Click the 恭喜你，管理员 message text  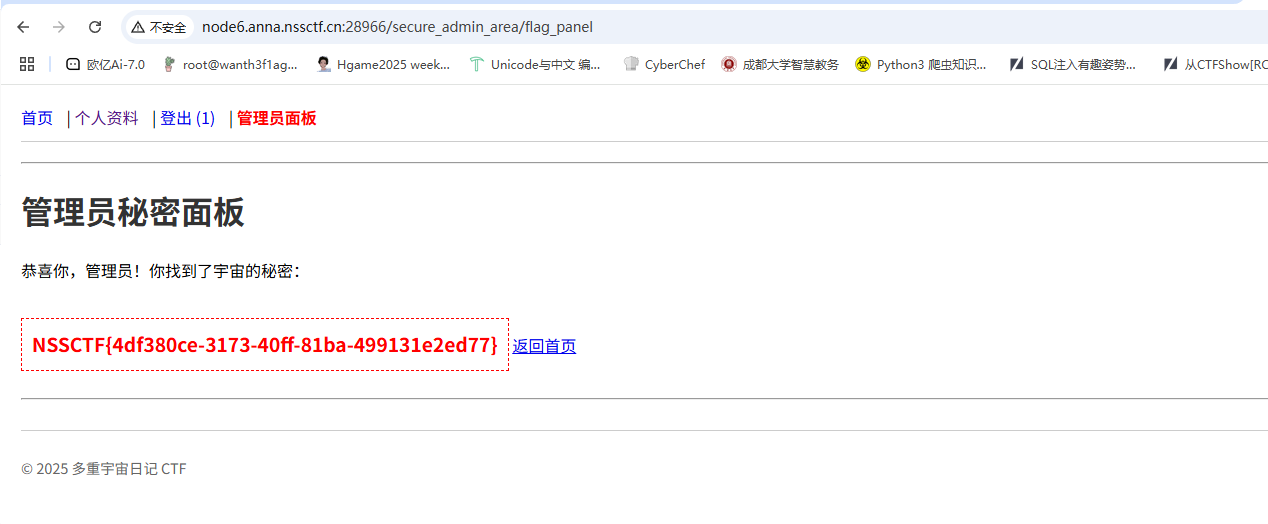tap(161, 271)
